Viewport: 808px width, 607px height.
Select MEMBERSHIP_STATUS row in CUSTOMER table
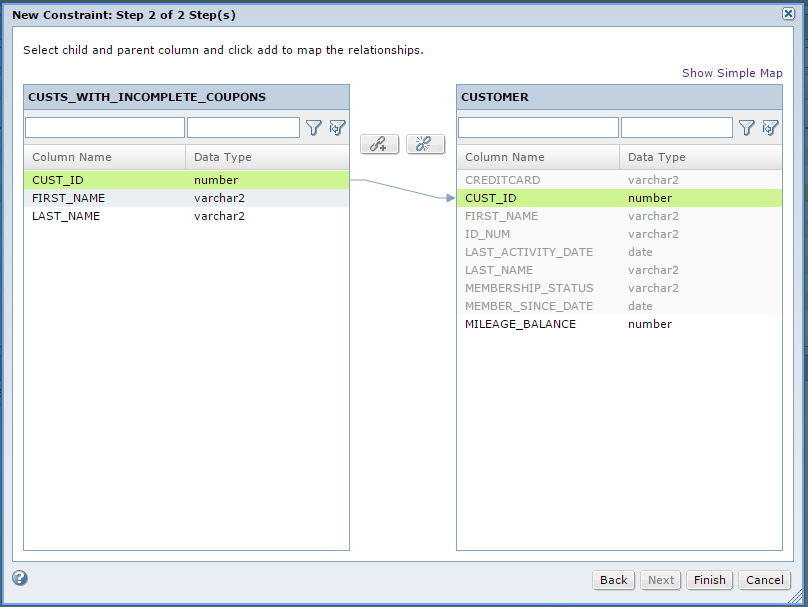(619, 288)
